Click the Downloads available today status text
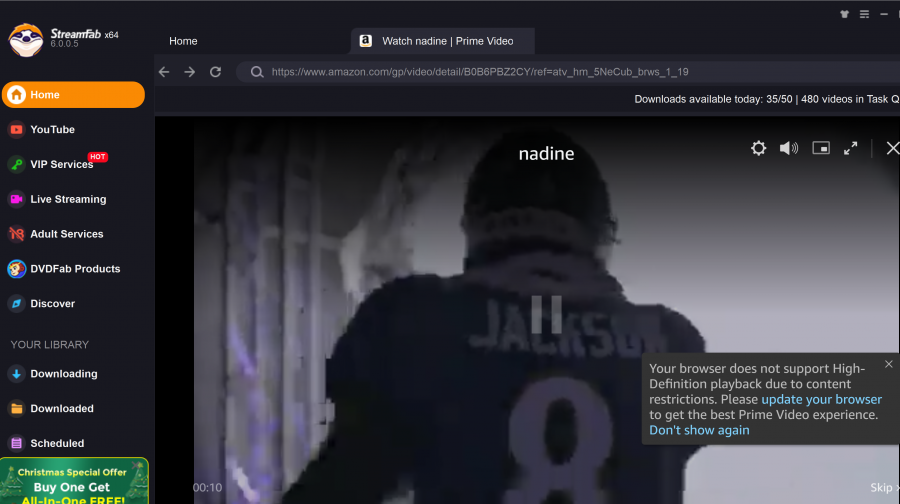 767,99
